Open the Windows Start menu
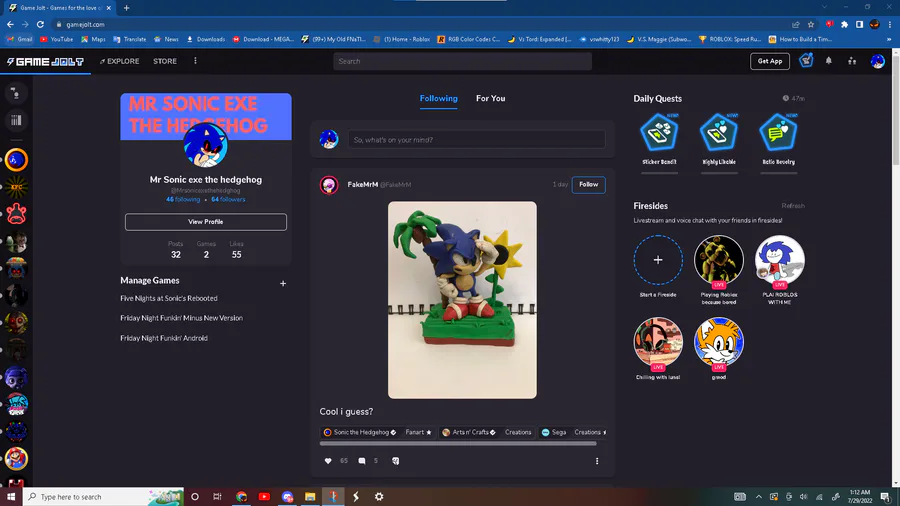This screenshot has width=900, height=506. [11, 497]
